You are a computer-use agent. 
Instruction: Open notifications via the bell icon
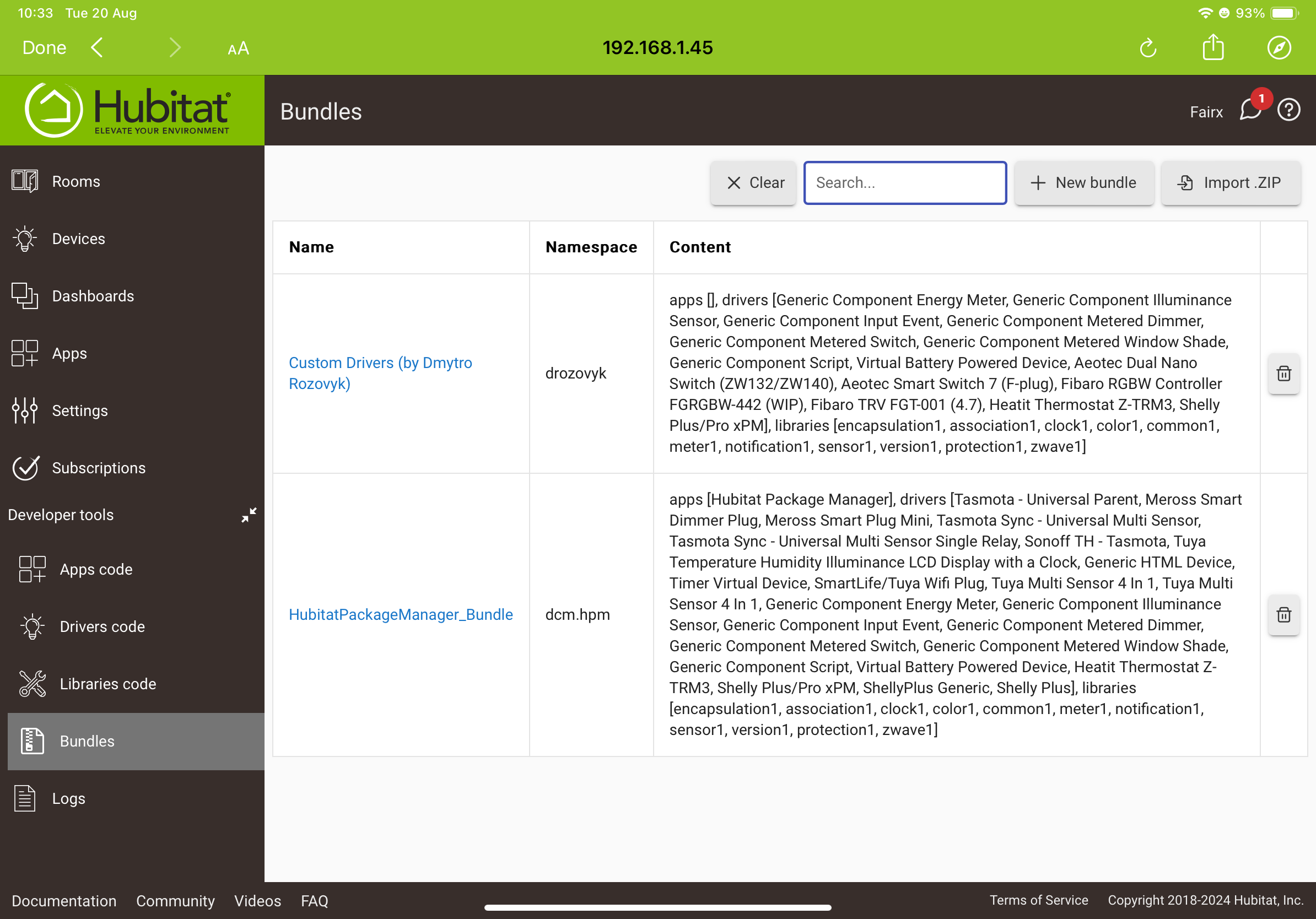[1251, 111]
